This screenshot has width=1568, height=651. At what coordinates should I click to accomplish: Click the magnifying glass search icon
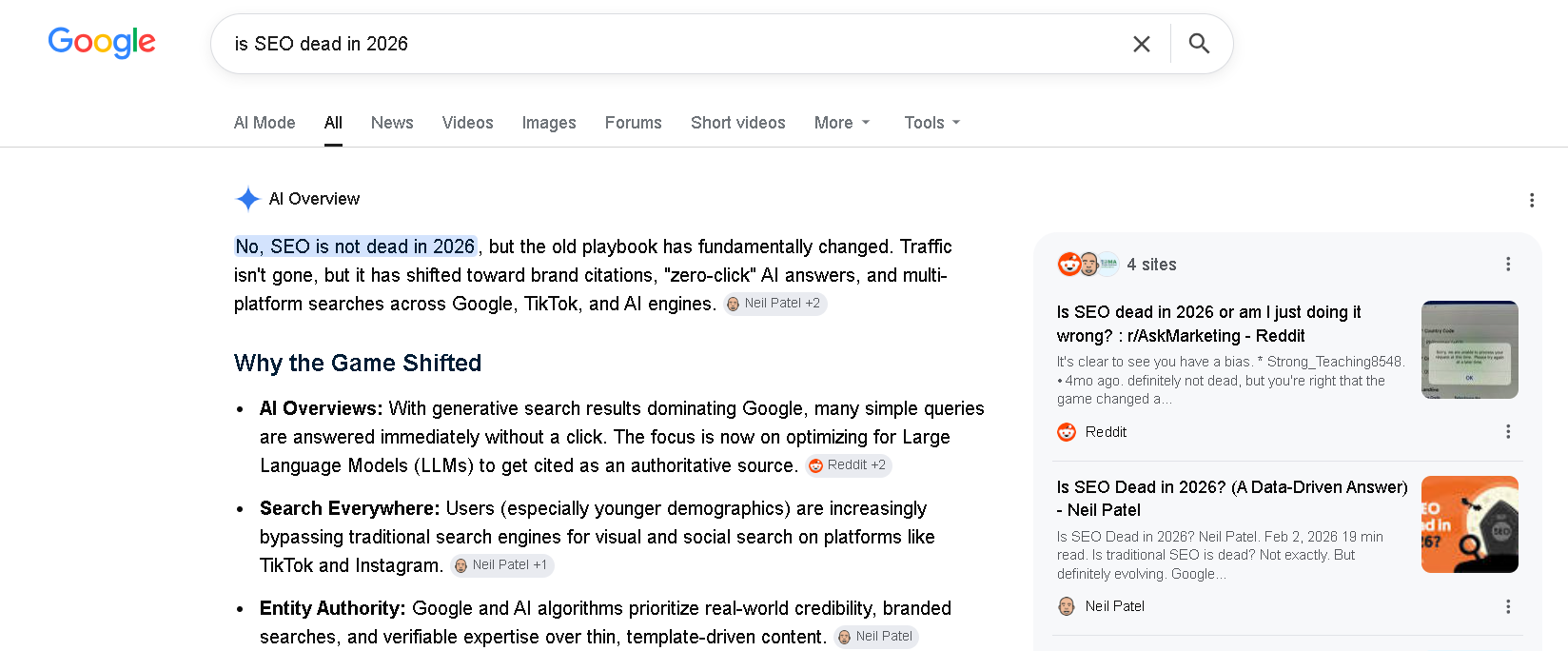(1199, 44)
